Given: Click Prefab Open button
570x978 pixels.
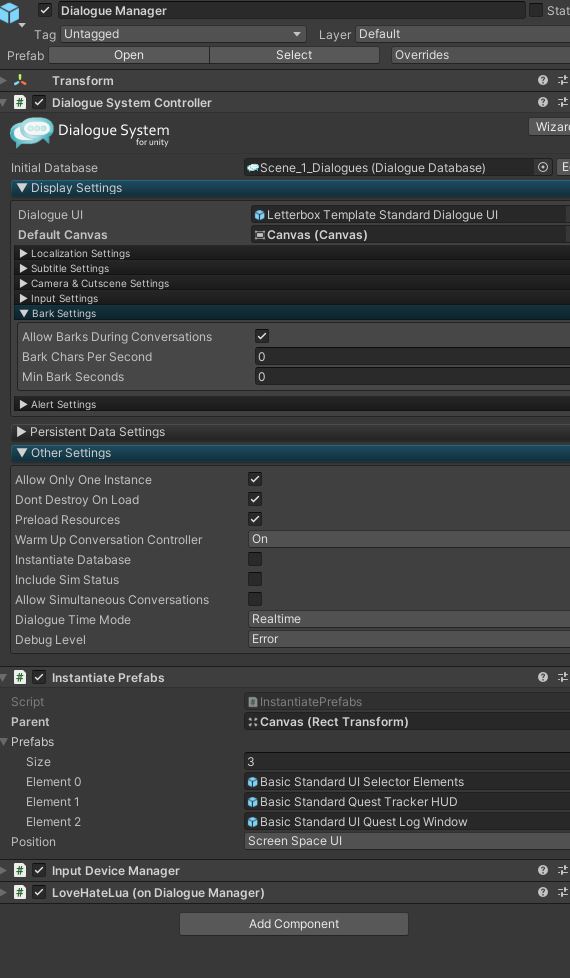Looking at the screenshot, I should pos(129,55).
